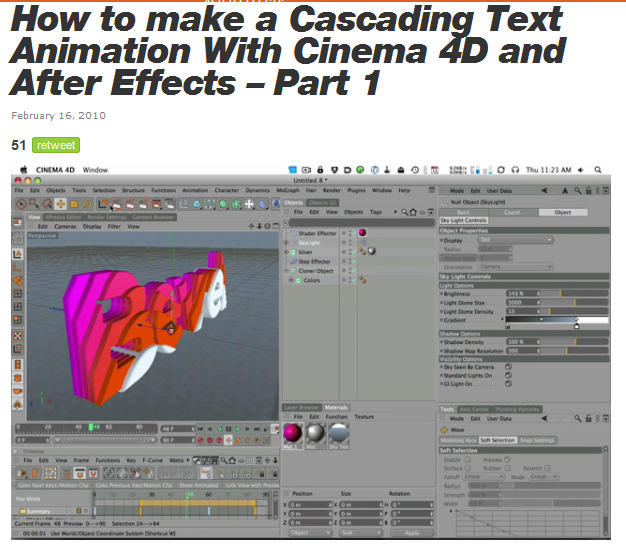Viewport: 626px width, 548px height.
Task: Click the green play forward button
Action: (x=238, y=429)
